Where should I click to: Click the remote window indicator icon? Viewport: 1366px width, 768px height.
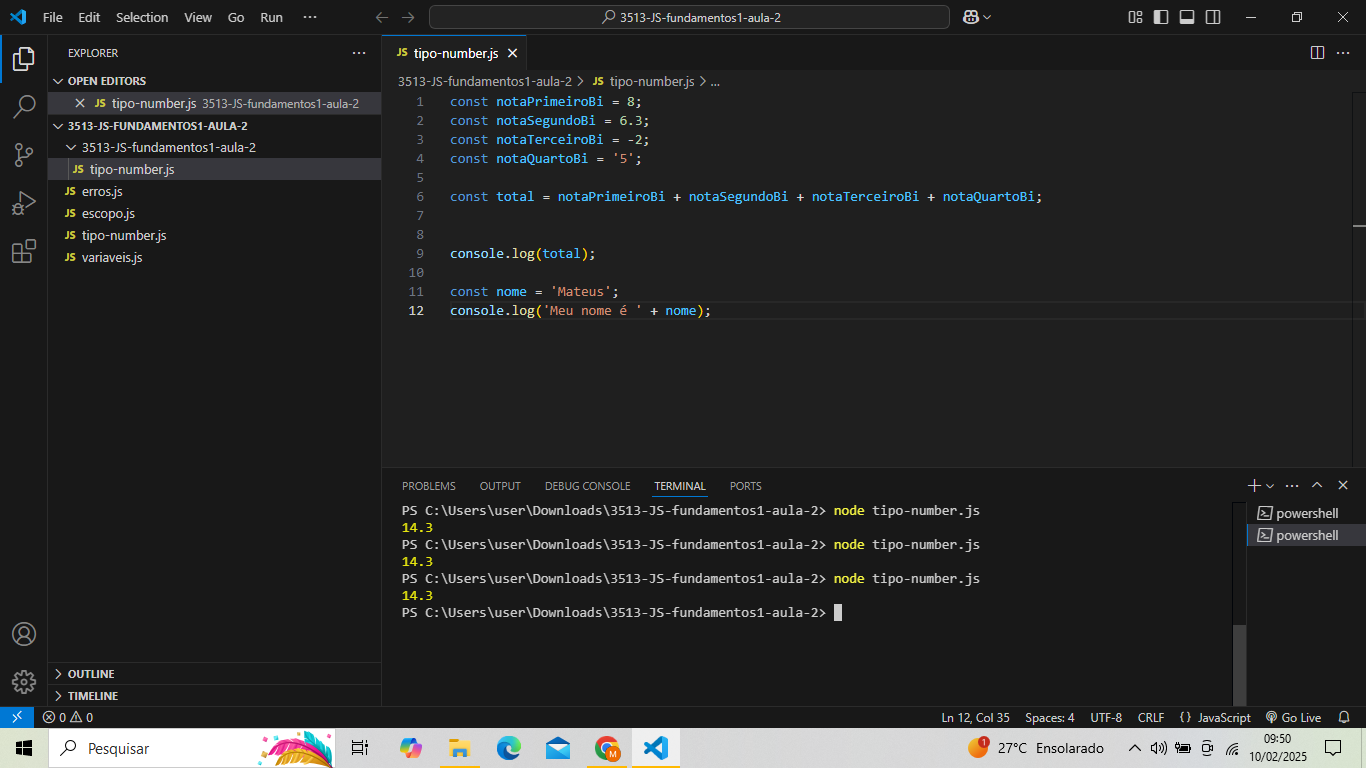tap(17, 717)
